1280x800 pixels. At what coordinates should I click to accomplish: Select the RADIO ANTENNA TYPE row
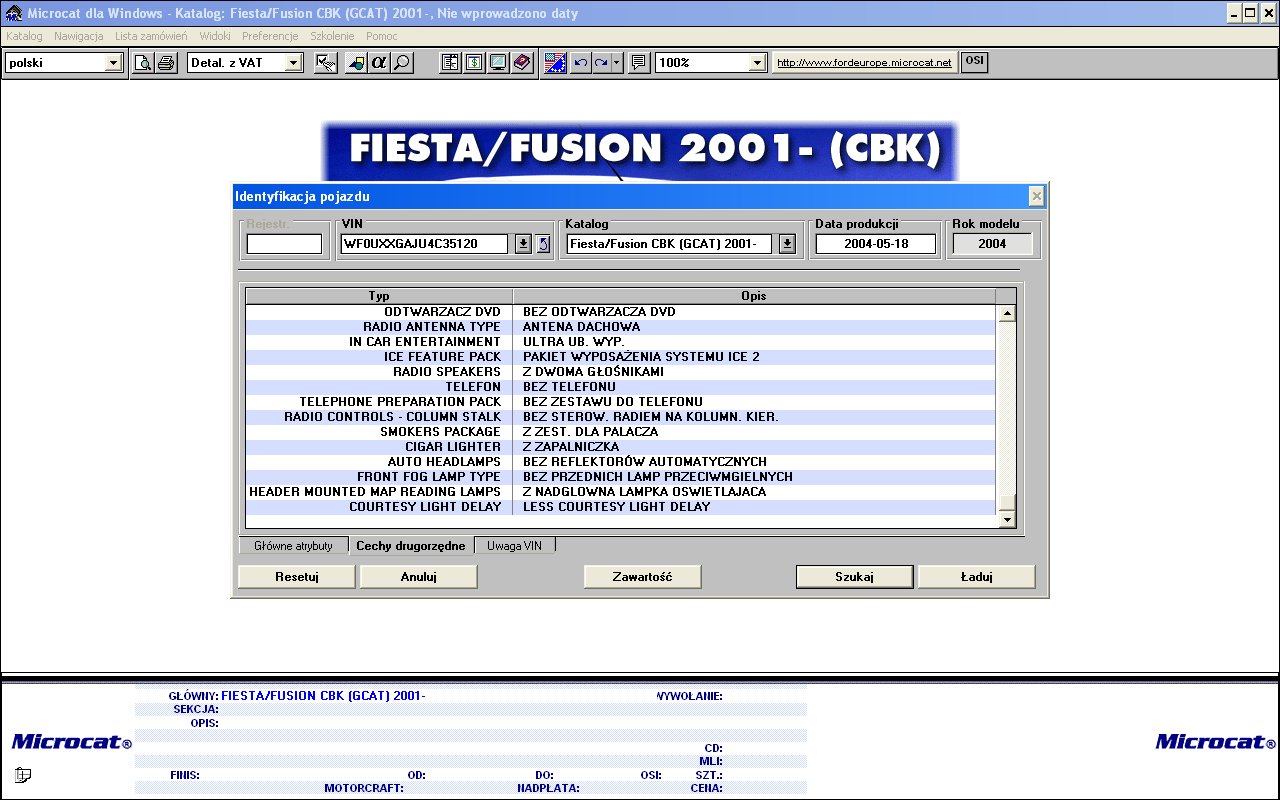point(621,327)
